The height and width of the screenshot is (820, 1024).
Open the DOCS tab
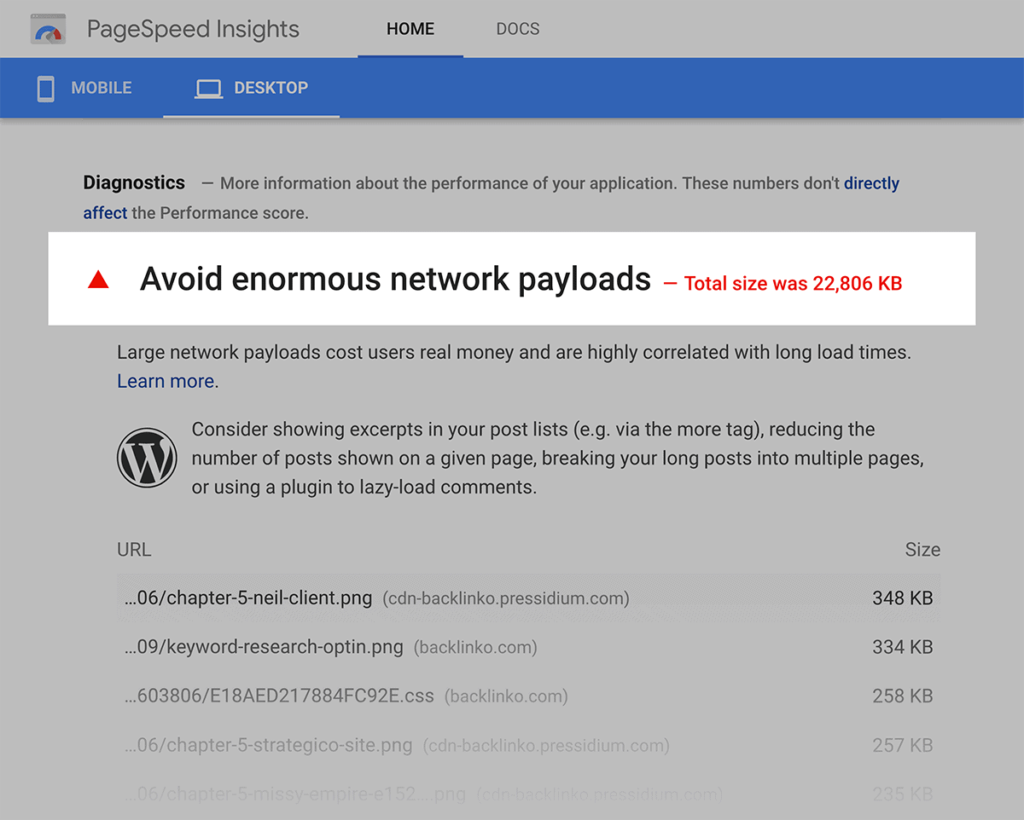pyautogui.click(x=517, y=29)
